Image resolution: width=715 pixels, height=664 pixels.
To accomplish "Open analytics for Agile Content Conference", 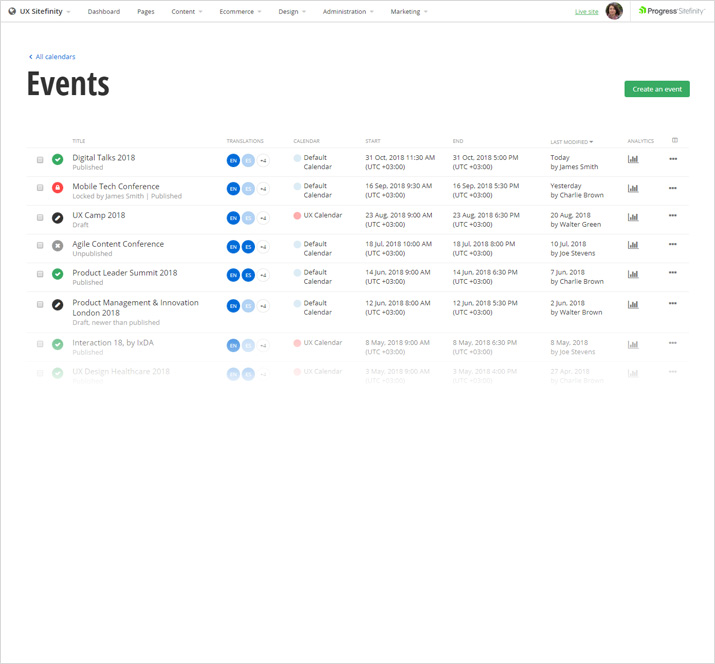I will point(633,245).
